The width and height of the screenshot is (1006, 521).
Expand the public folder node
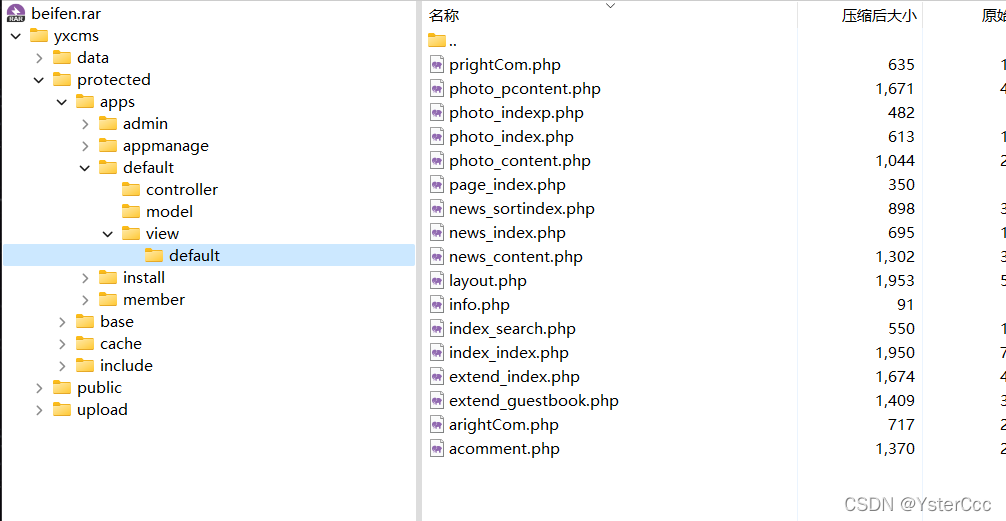[x=39, y=388]
